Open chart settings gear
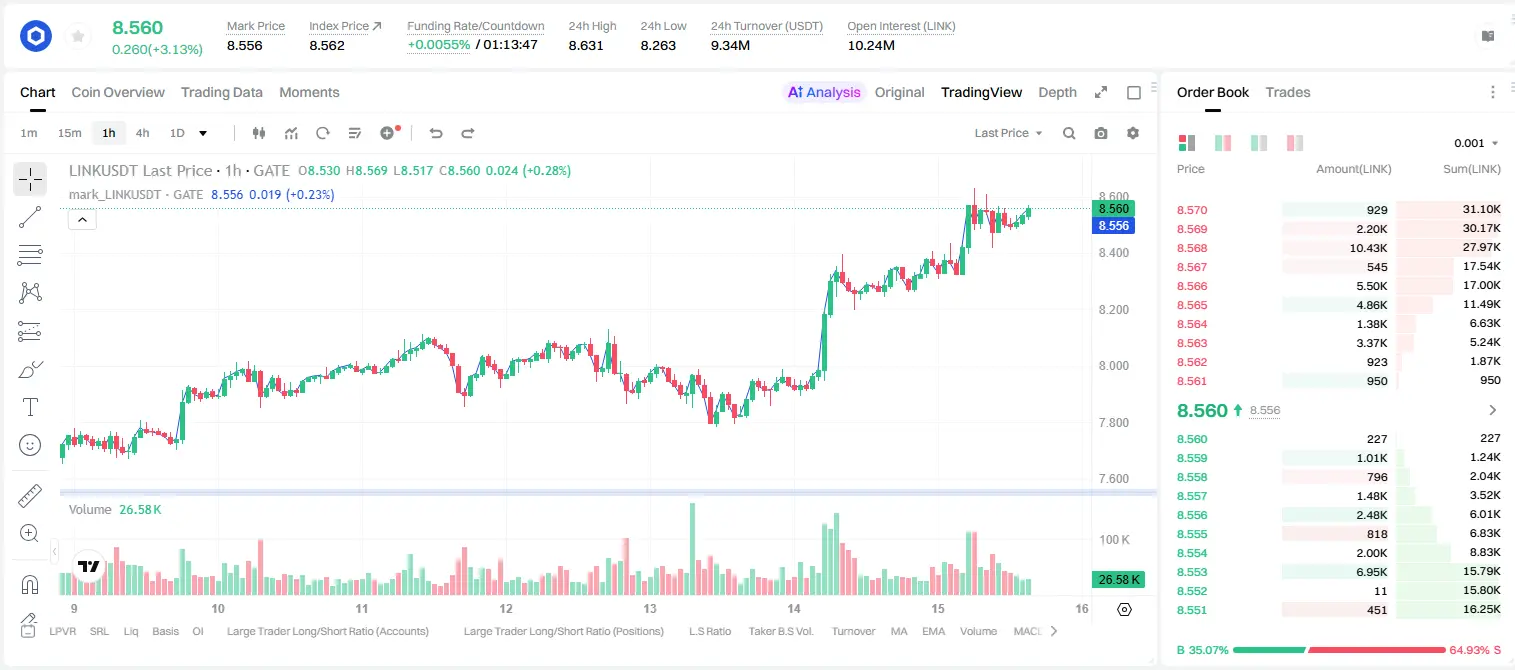Image resolution: width=1515 pixels, height=670 pixels. coord(1133,133)
